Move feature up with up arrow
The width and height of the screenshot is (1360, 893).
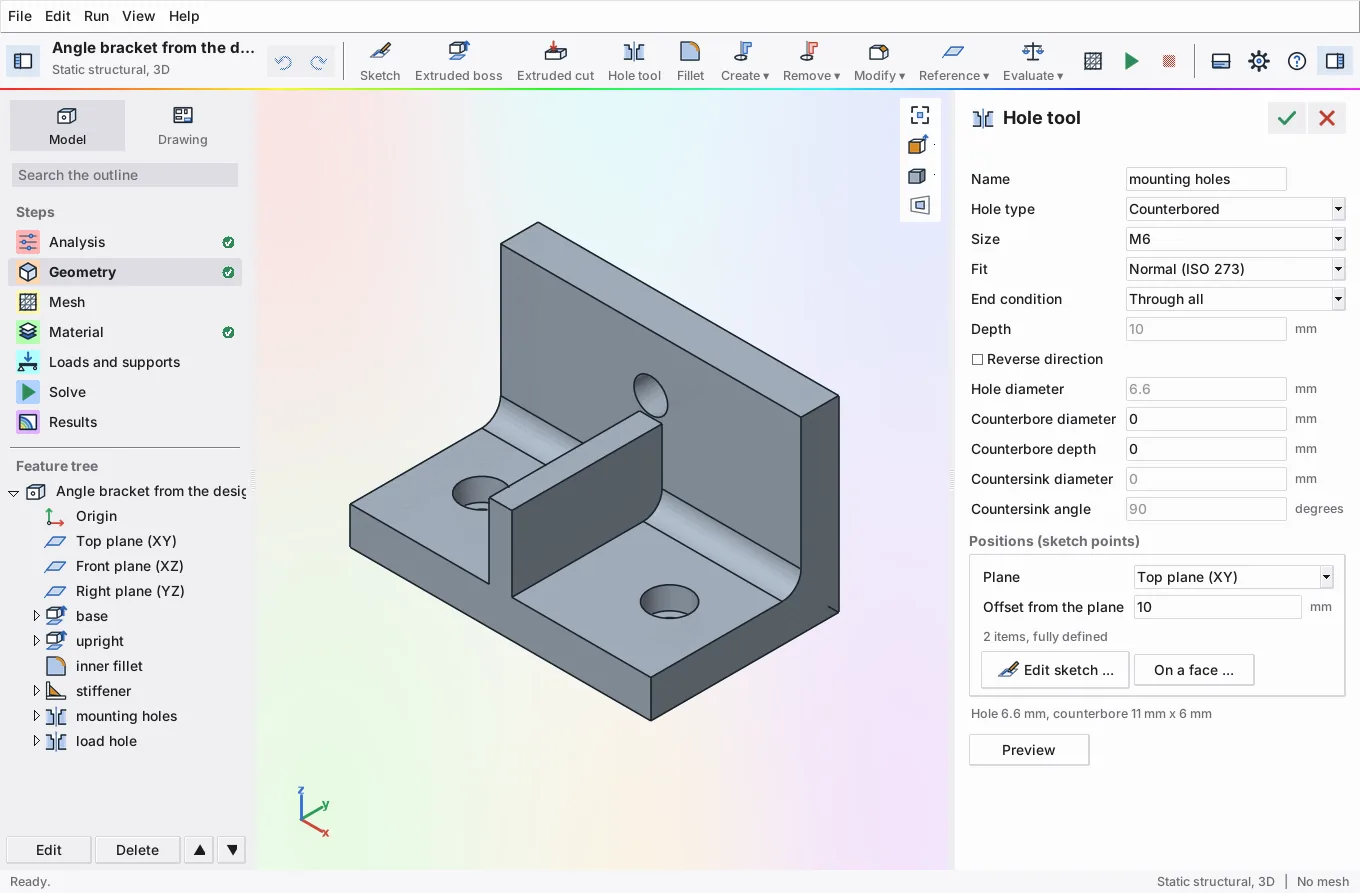coord(200,850)
